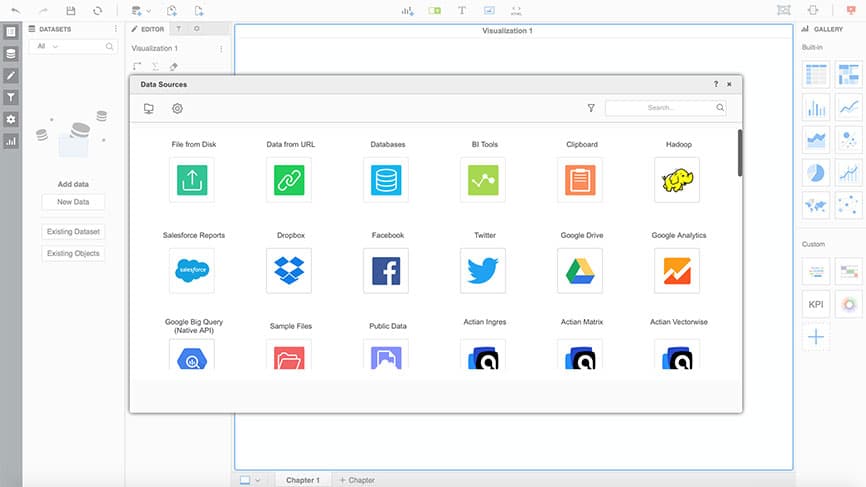Pick Dropbox as data source
Image resolution: width=866 pixels, height=487 pixels.
(x=290, y=270)
